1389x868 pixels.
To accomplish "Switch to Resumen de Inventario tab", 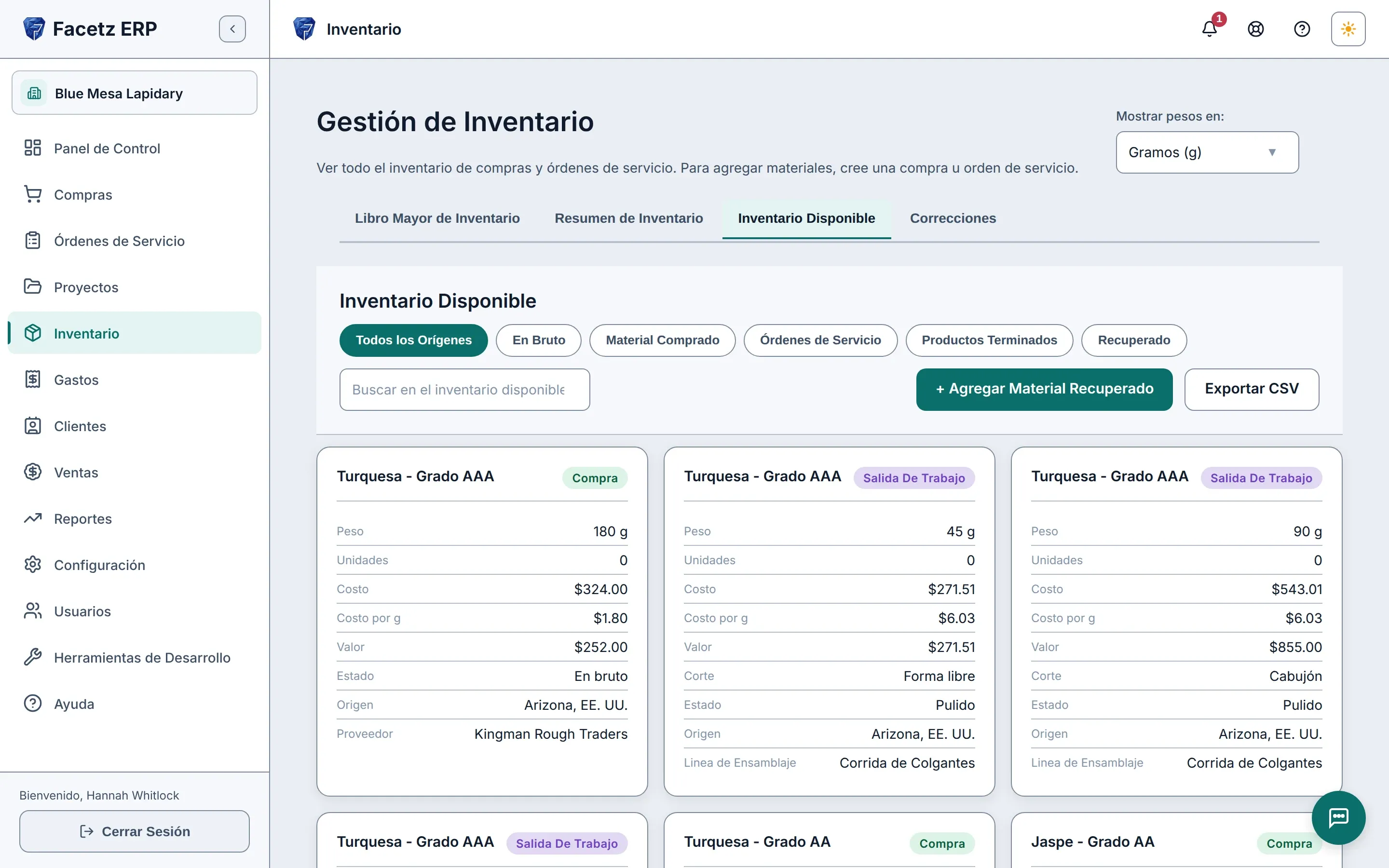I will tap(628, 218).
